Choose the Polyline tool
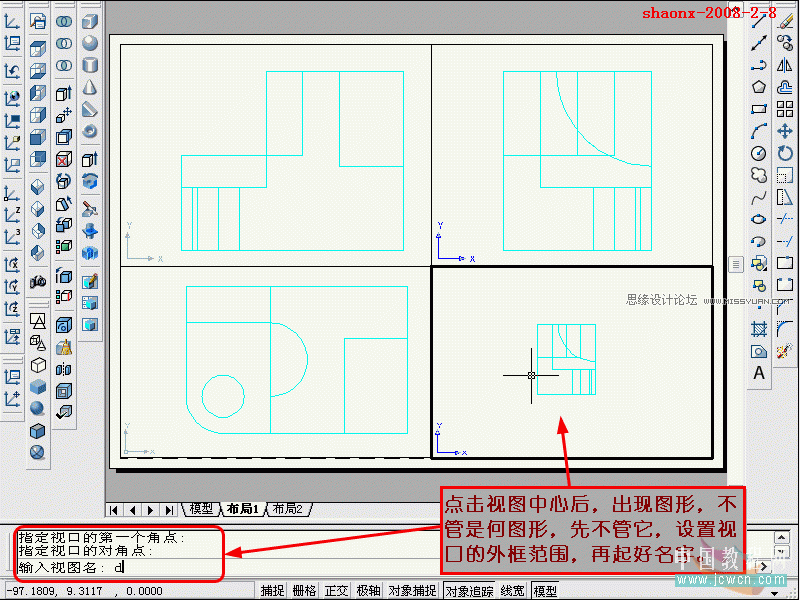The height and width of the screenshot is (600, 800). click(759, 65)
